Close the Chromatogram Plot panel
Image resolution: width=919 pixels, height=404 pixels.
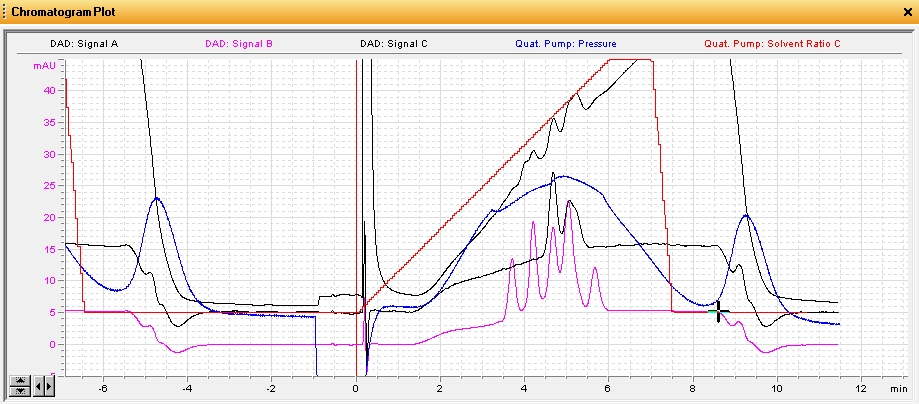(907, 11)
